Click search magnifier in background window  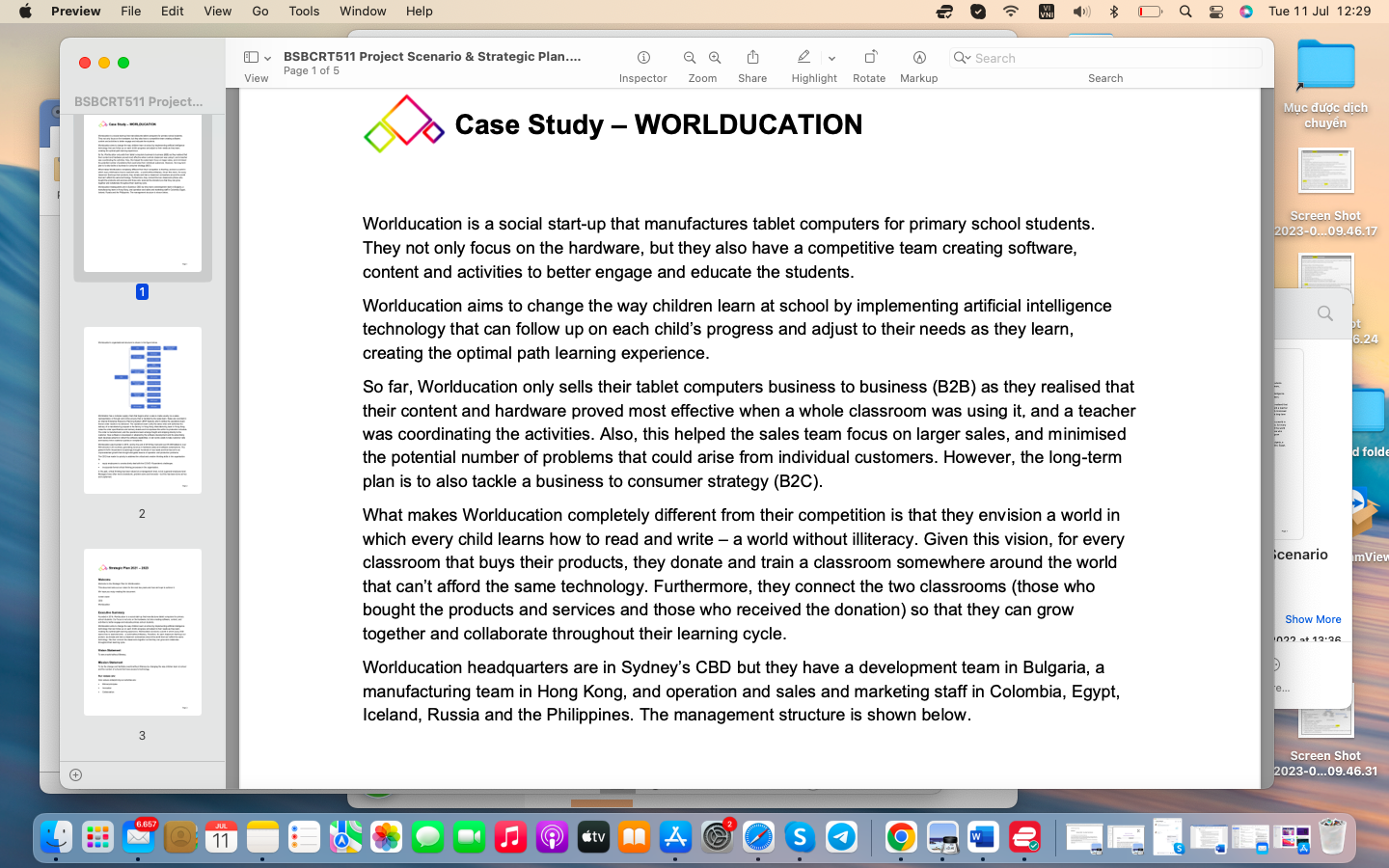click(1325, 313)
